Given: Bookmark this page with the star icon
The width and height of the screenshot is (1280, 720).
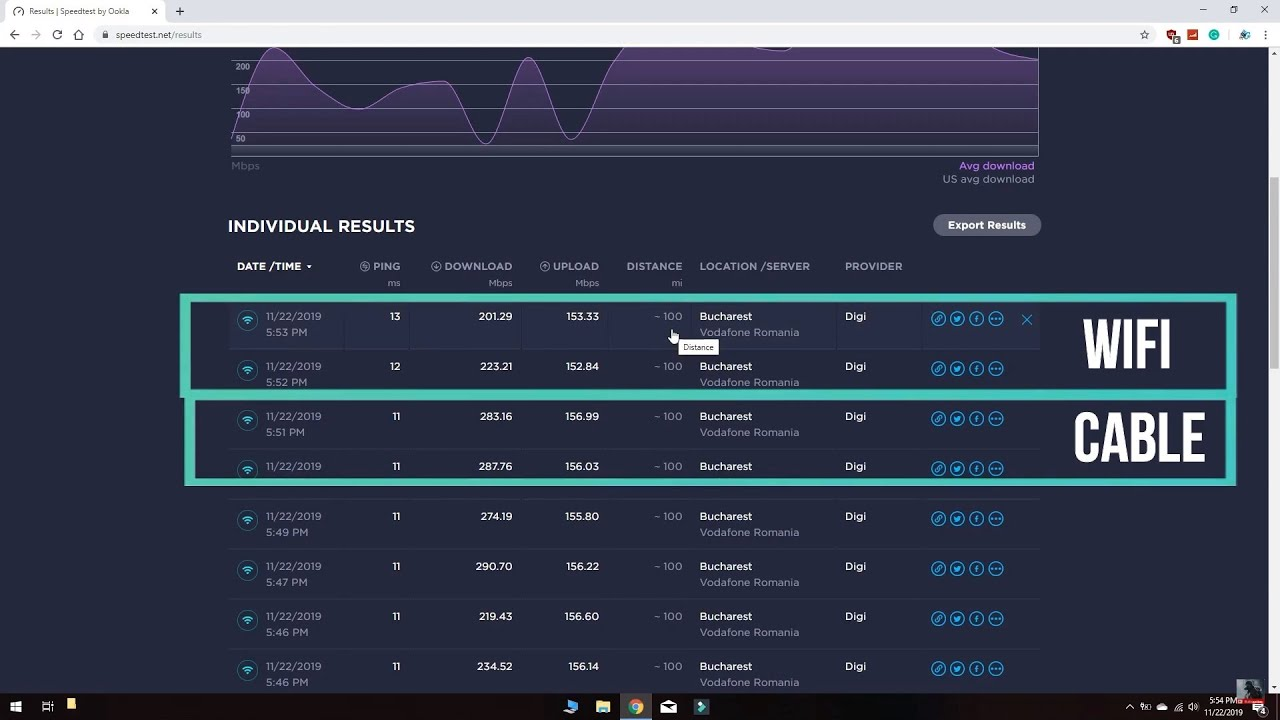Looking at the screenshot, I should [x=1144, y=34].
